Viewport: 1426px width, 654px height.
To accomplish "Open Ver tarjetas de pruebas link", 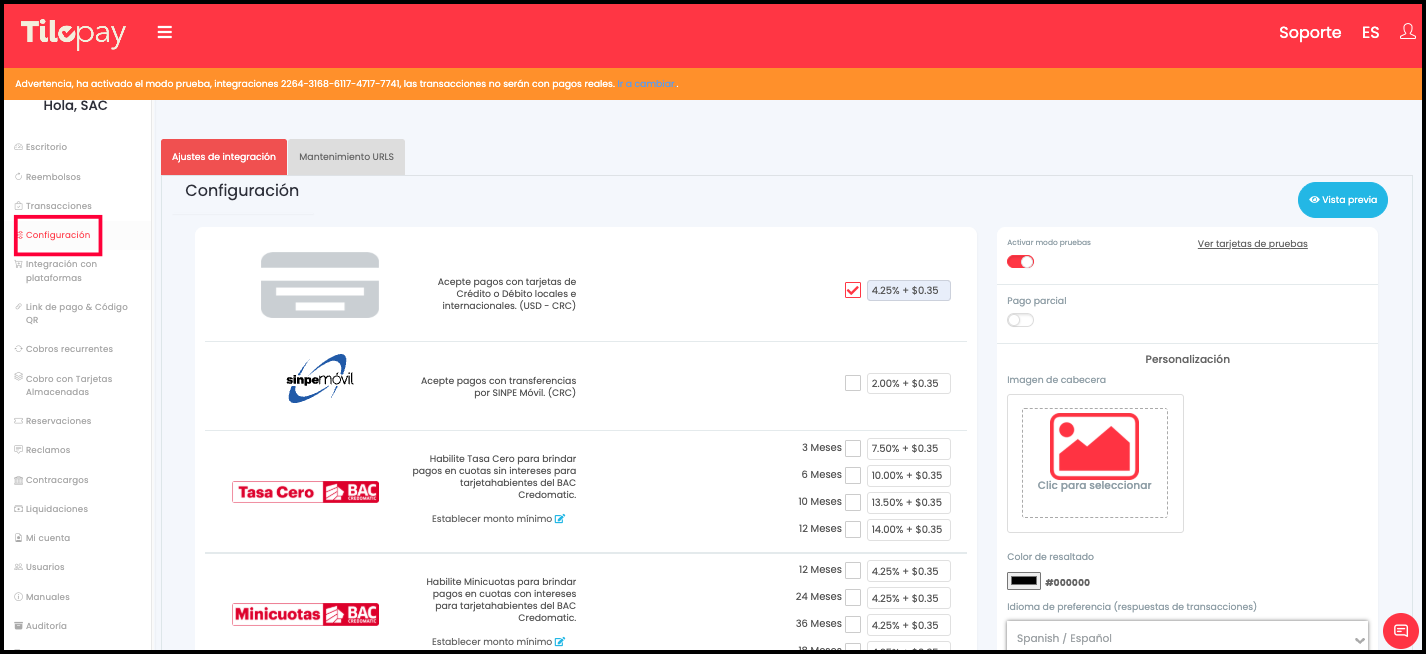I will (x=1252, y=244).
